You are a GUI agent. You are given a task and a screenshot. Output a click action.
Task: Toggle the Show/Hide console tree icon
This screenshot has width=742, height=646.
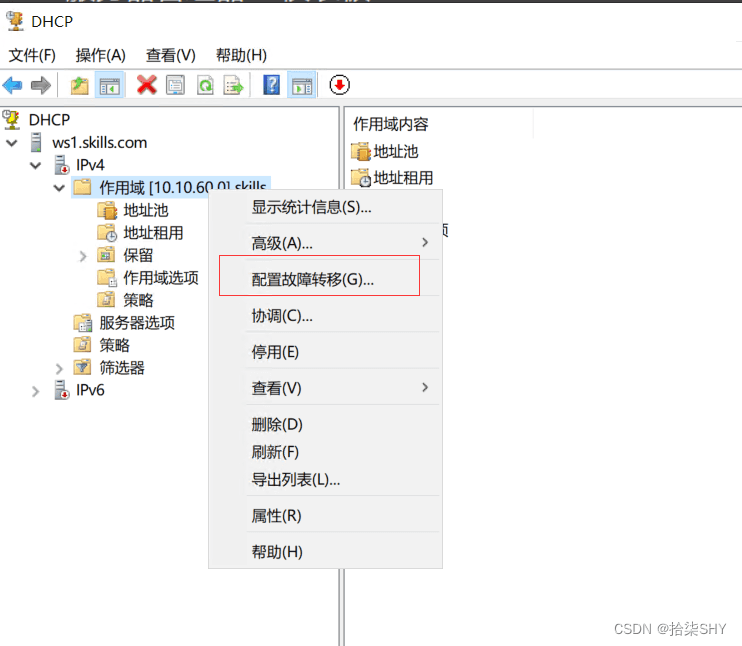[x=110, y=86]
